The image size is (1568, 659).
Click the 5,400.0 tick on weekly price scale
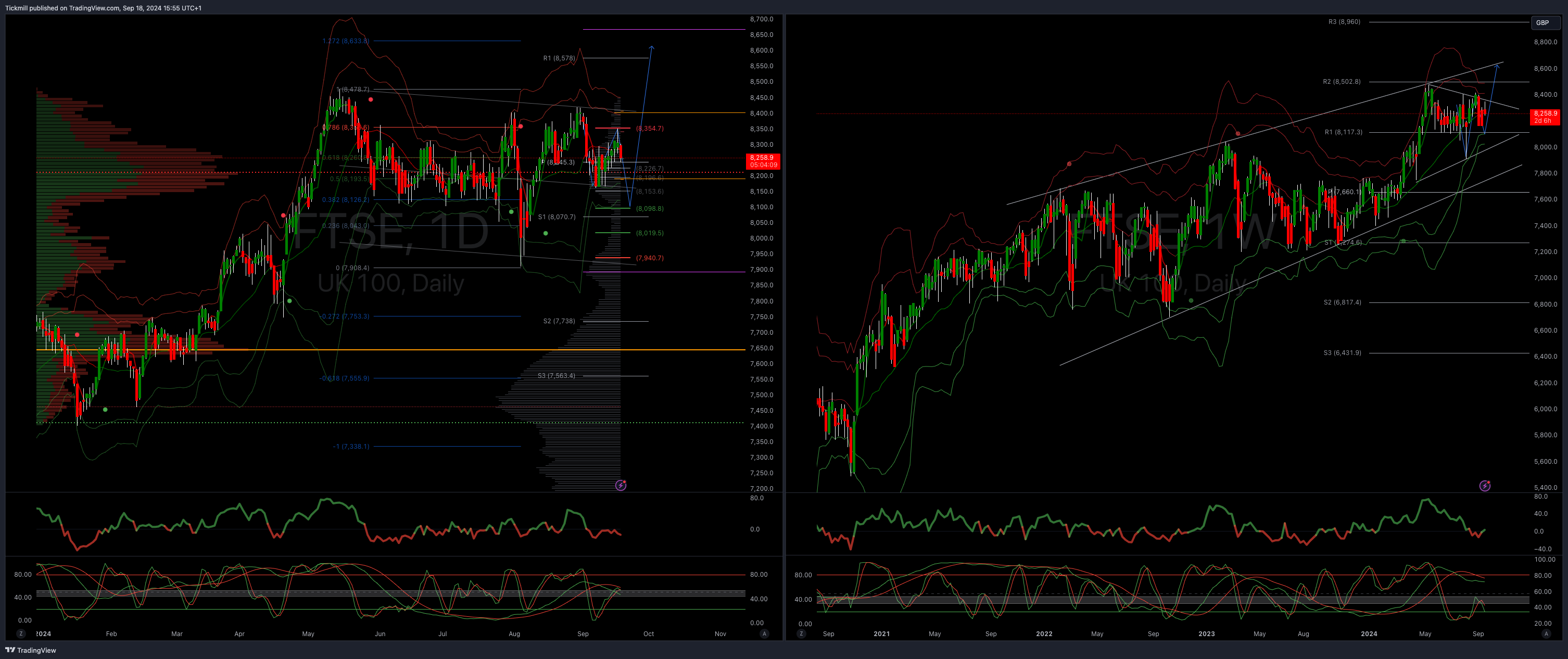1546,487
